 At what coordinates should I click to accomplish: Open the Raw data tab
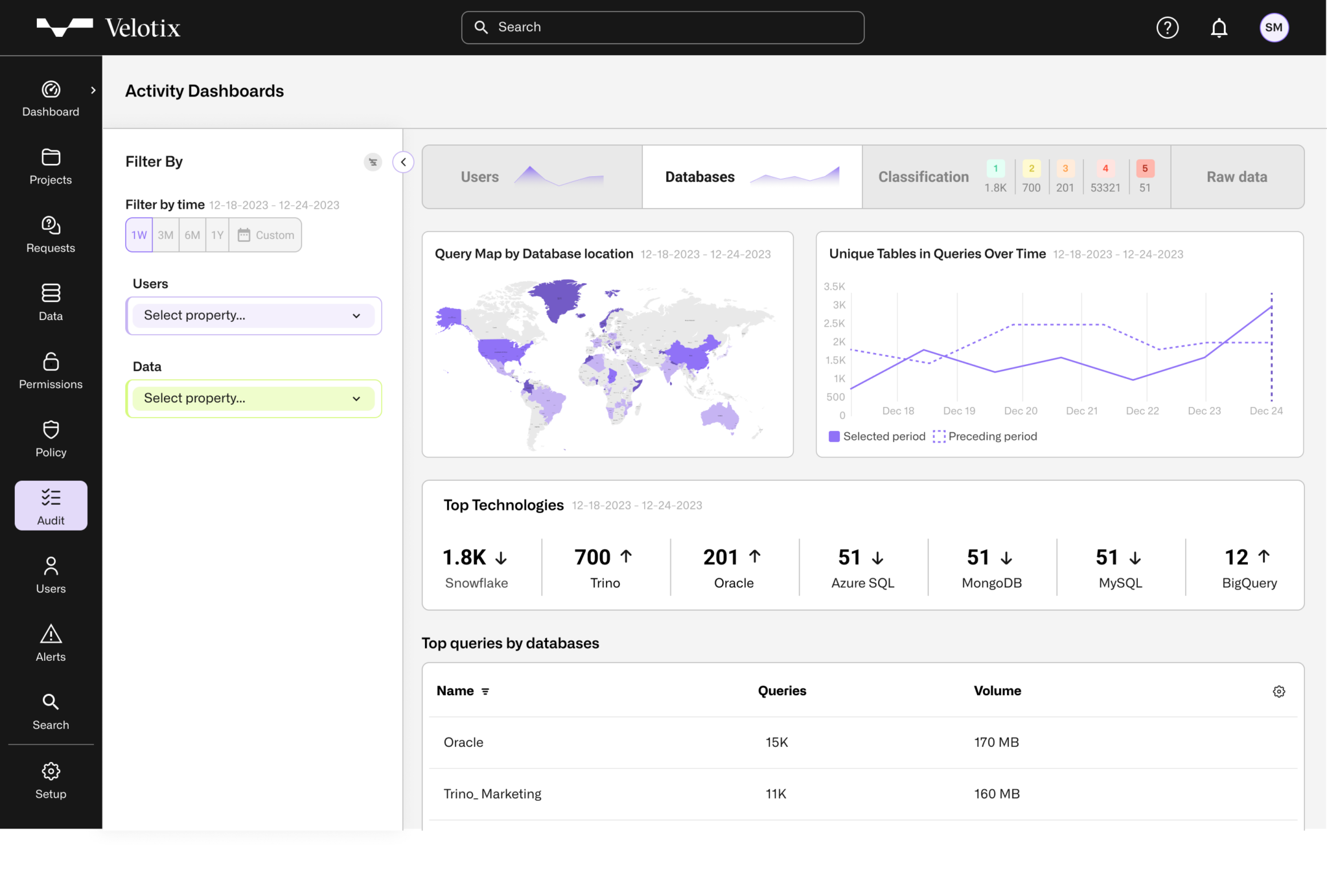tap(1236, 176)
